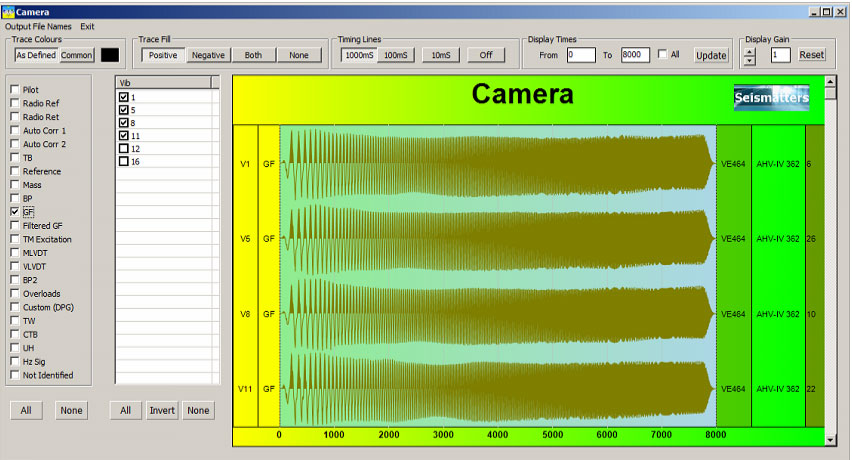The height and width of the screenshot is (460, 852).
Task: Enable the VLVDT checkbox
Action: point(15,266)
